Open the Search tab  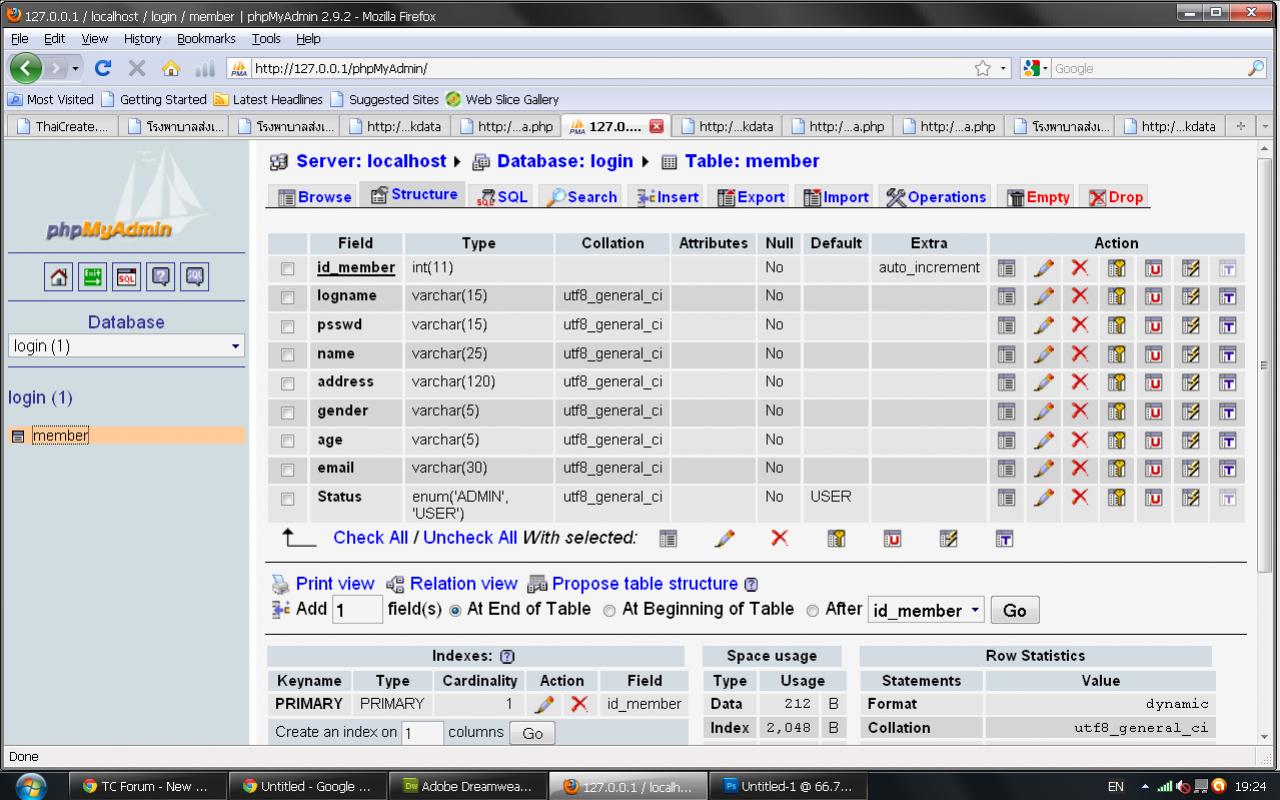pos(581,197)
